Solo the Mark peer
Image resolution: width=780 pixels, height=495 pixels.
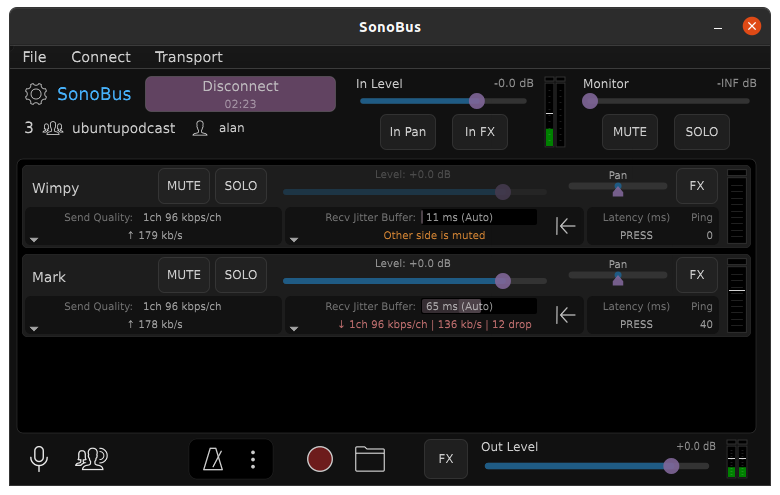click(241, 275)
